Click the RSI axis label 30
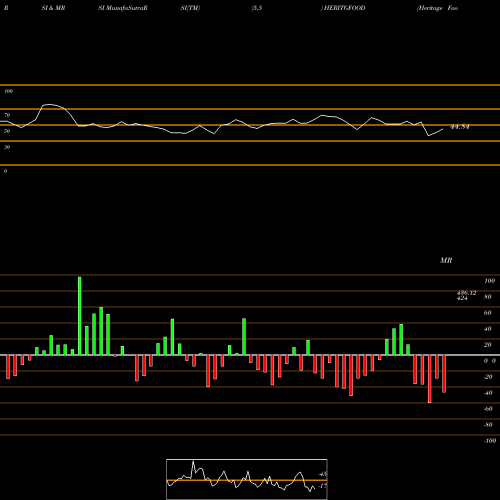The width and height of the screenshot is (500, 500). point(7,147)
